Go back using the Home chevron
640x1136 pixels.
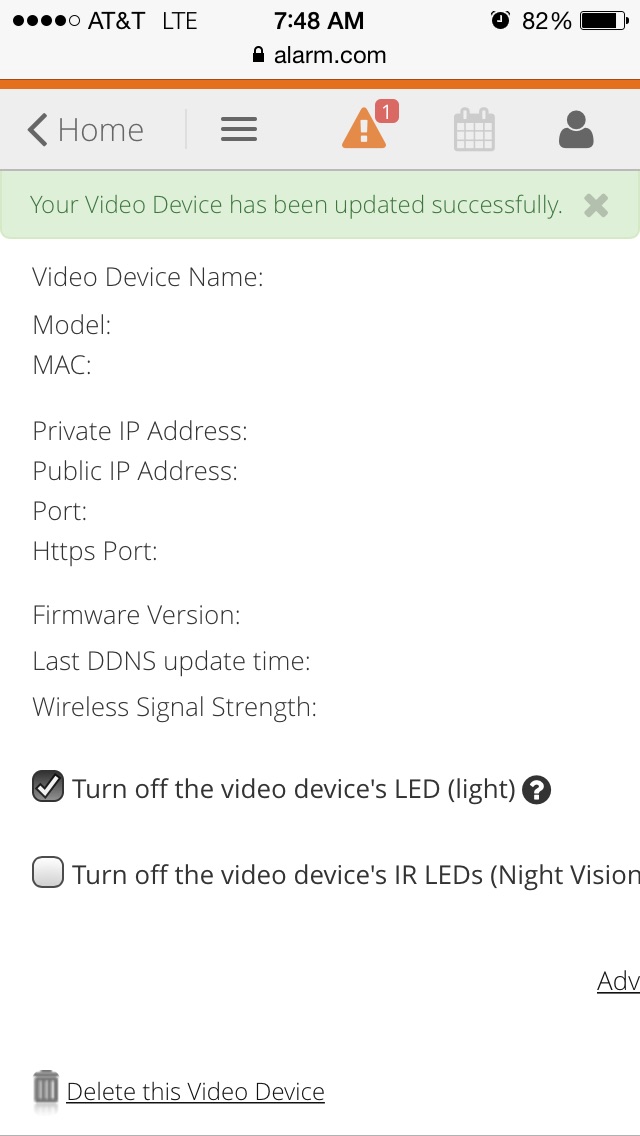(38, 130)
